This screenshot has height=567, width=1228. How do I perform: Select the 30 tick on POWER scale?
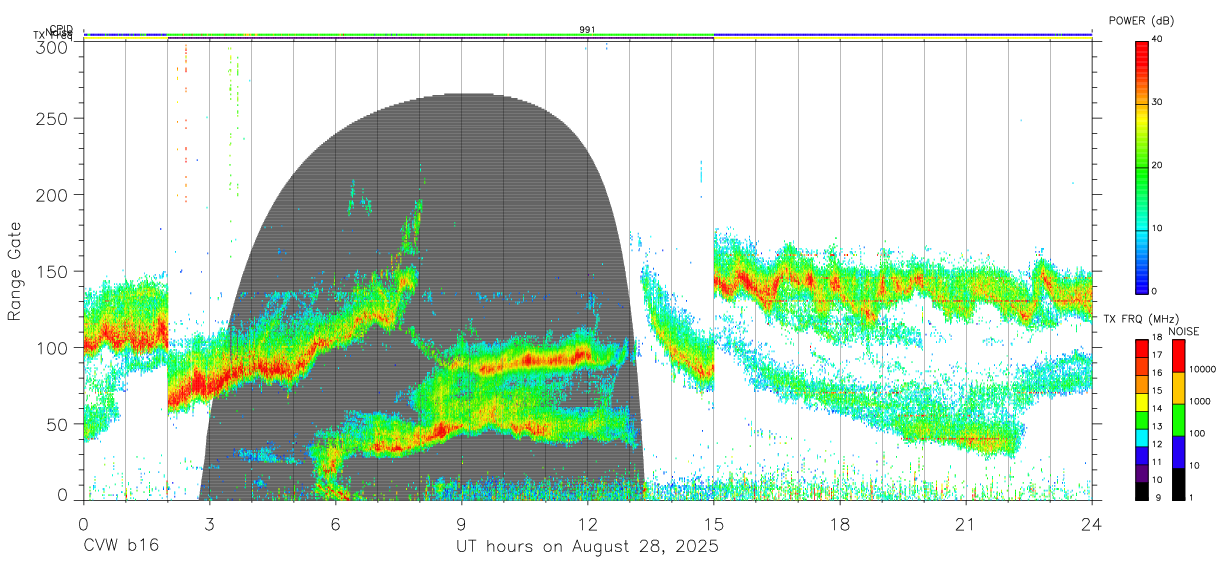(x=1157, y=102)
